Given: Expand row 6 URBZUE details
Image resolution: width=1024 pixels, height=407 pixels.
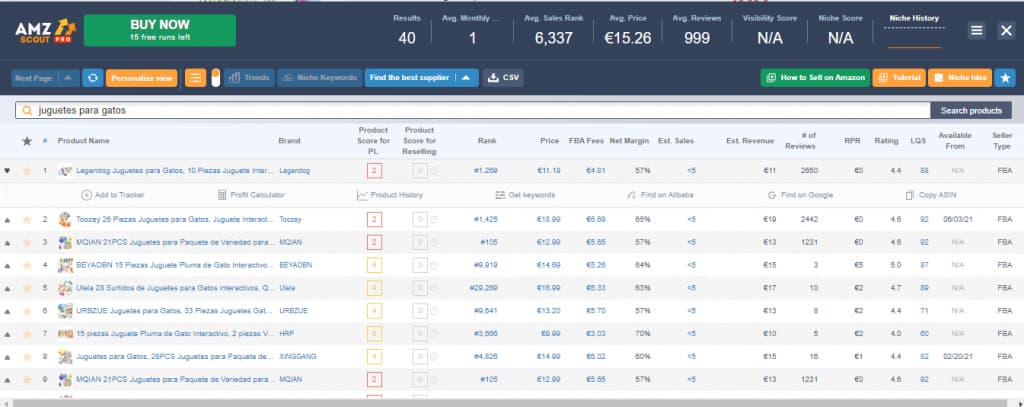Looking at the screenshot, I should [7, 311].
